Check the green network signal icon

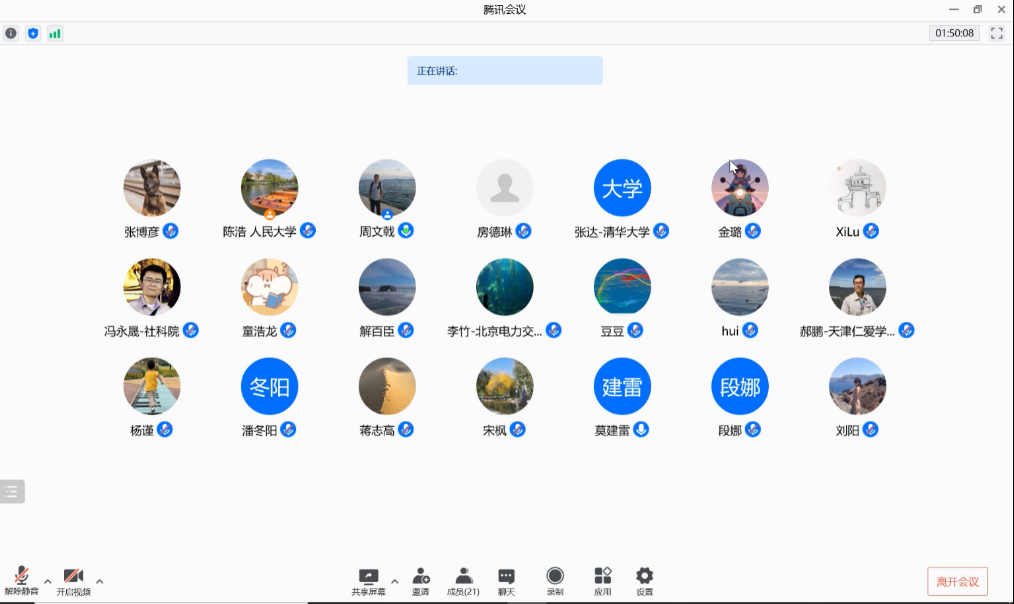tap(55, 33)
